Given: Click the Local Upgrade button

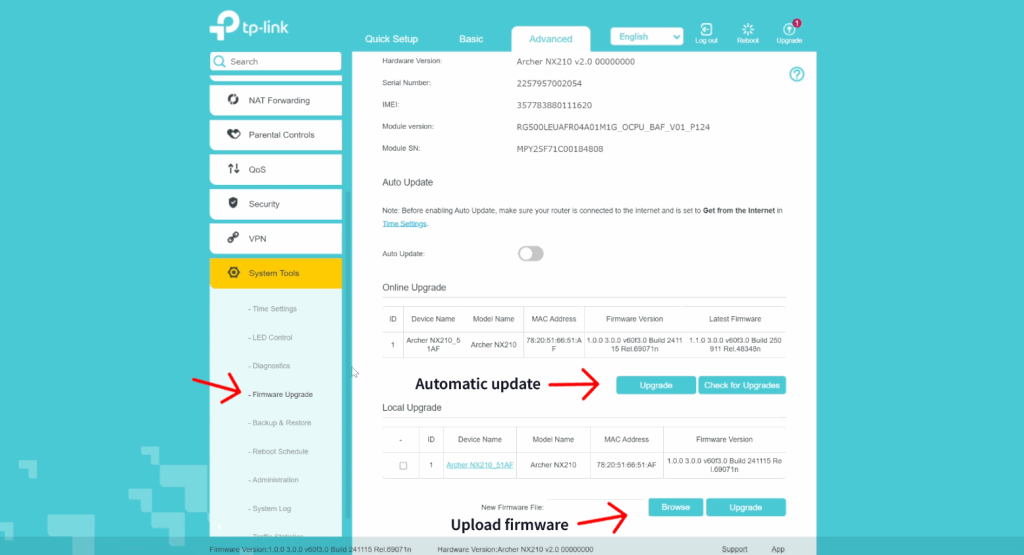Looking at the screenshot, I should (745, 507).
